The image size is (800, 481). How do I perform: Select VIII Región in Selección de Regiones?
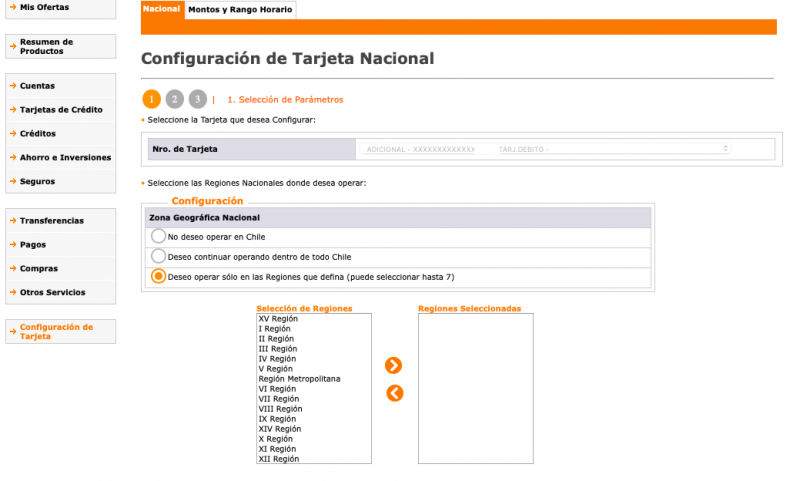[x=280, y=409]
